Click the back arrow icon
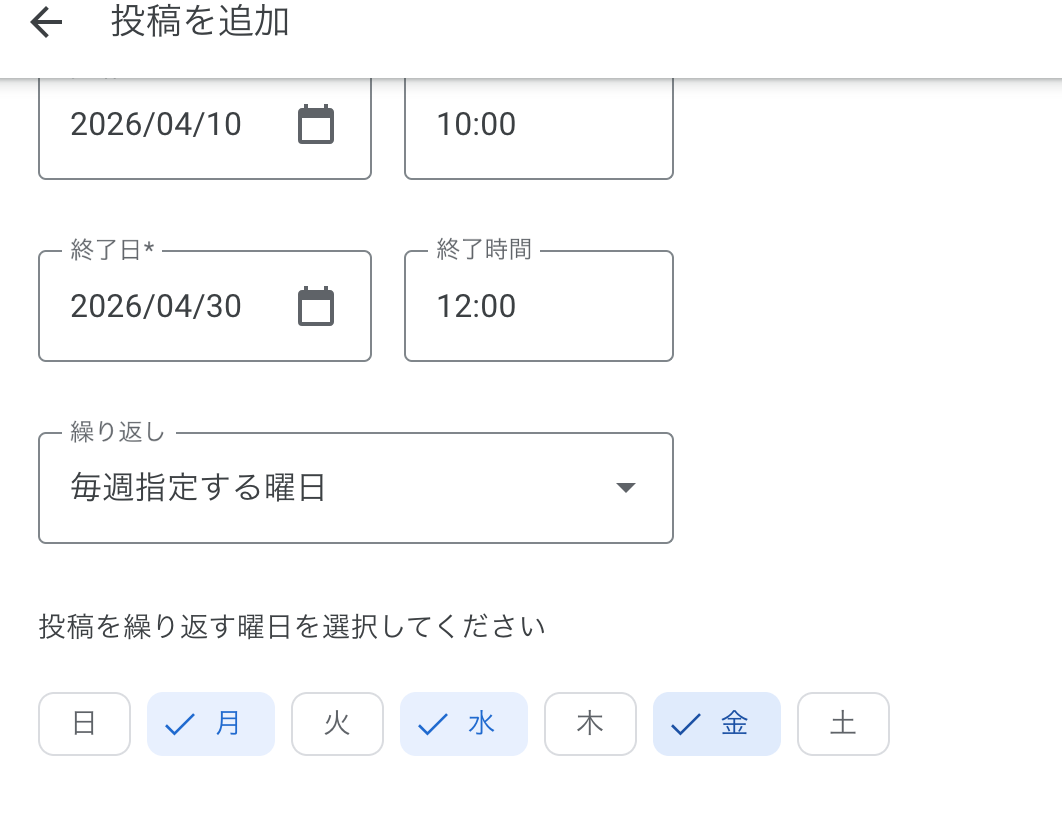The width and height of the screenshot is (1062, 816). pos(46,23)
